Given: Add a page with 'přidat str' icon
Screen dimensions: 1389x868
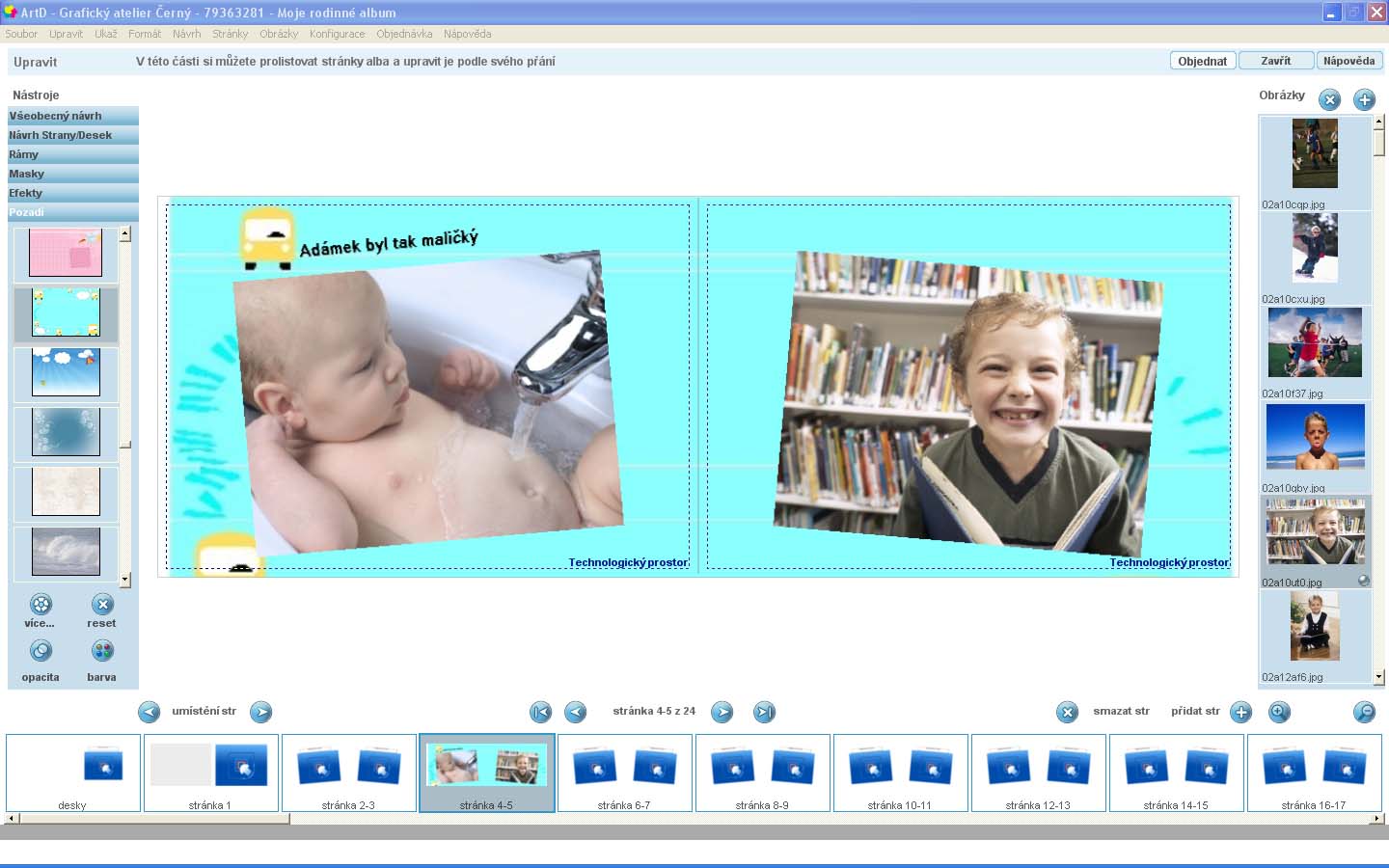Looking at the screenshot, I should coord(1240,713).
